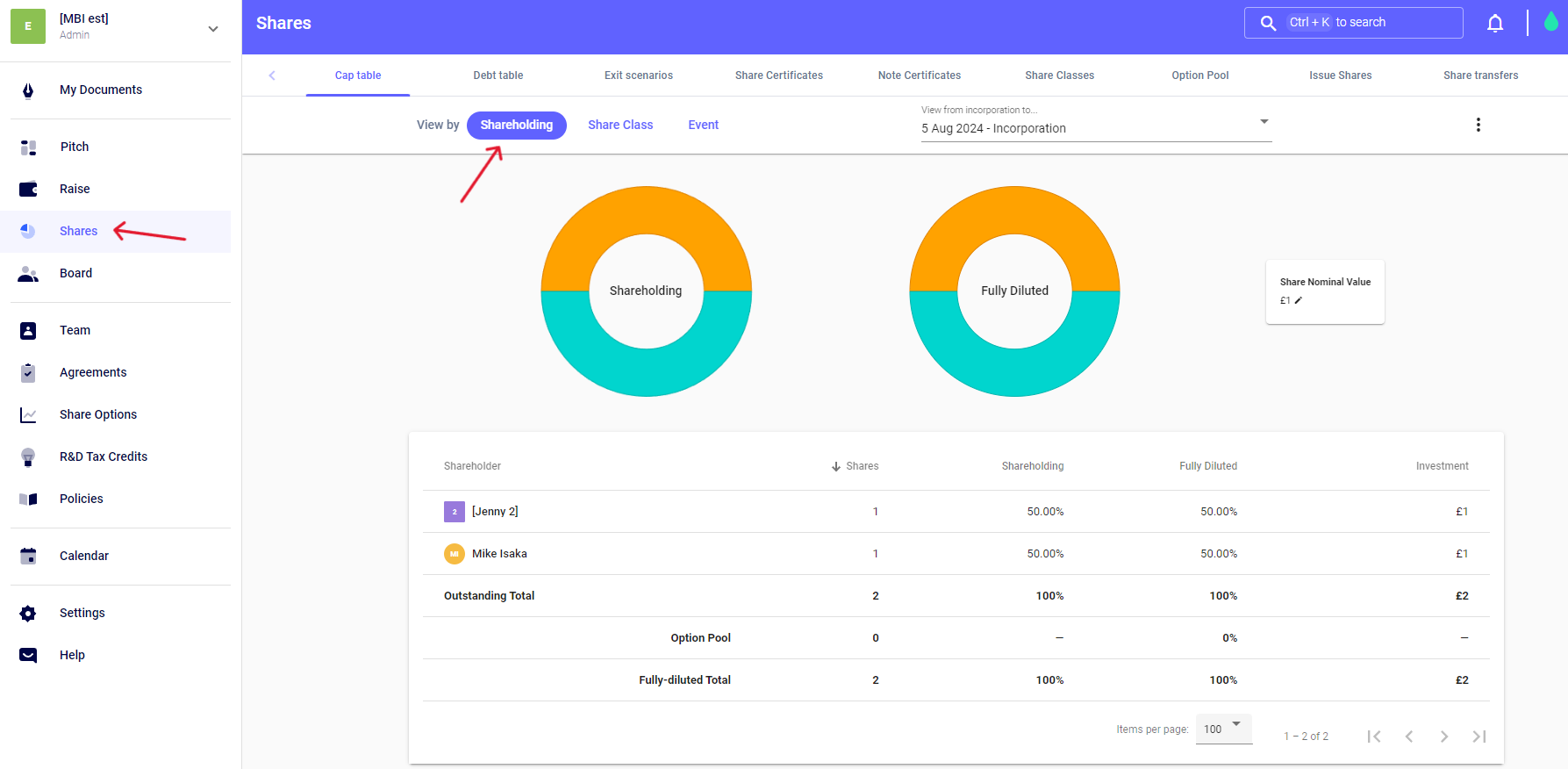
Task: Switch to the Option Pool tab
Action: tap(1199, 75)
